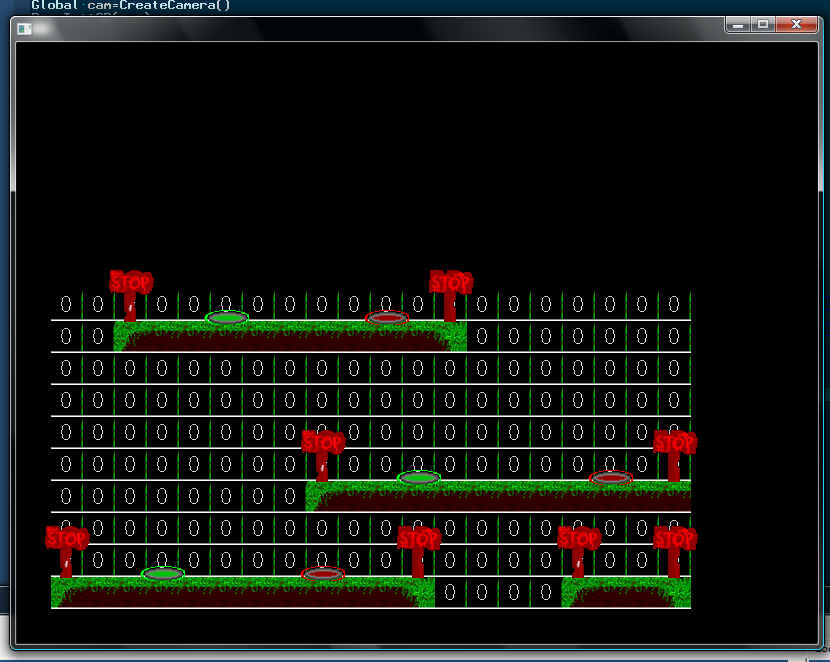Pick the left STOP sign on small bottom-right platform
830x662 pixels.
tap(578, 539)
